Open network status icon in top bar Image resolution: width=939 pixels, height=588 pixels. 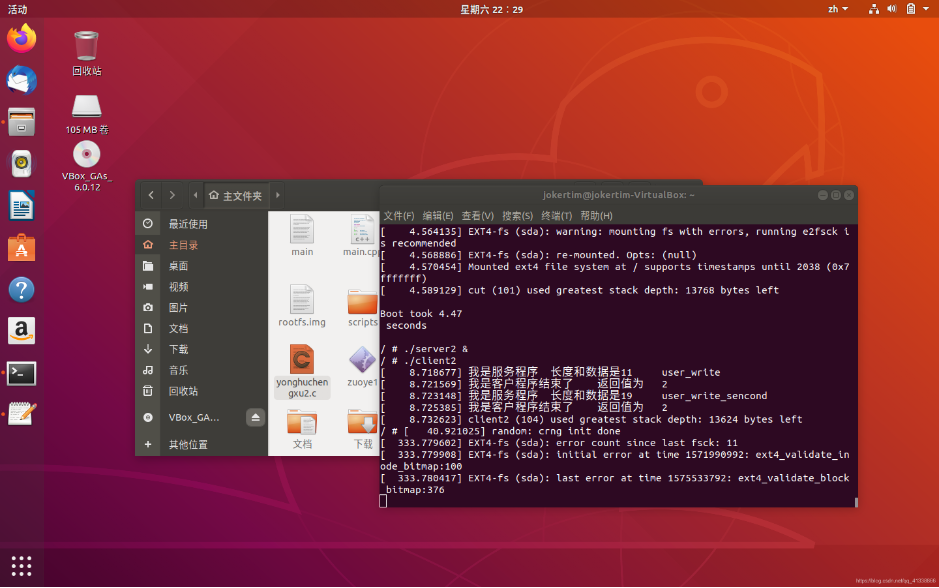[x=874, y=9]
